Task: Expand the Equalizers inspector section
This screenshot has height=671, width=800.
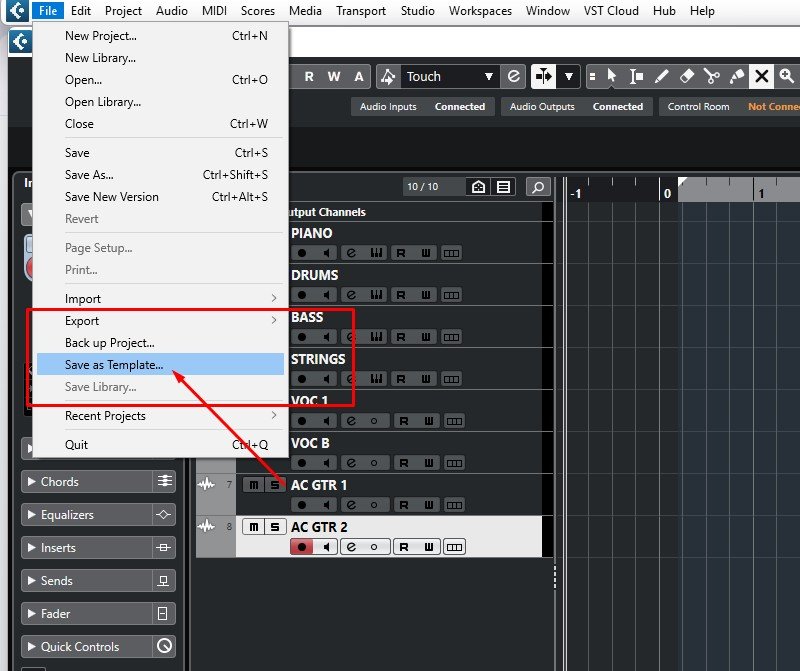Action: tap(32, 514)
